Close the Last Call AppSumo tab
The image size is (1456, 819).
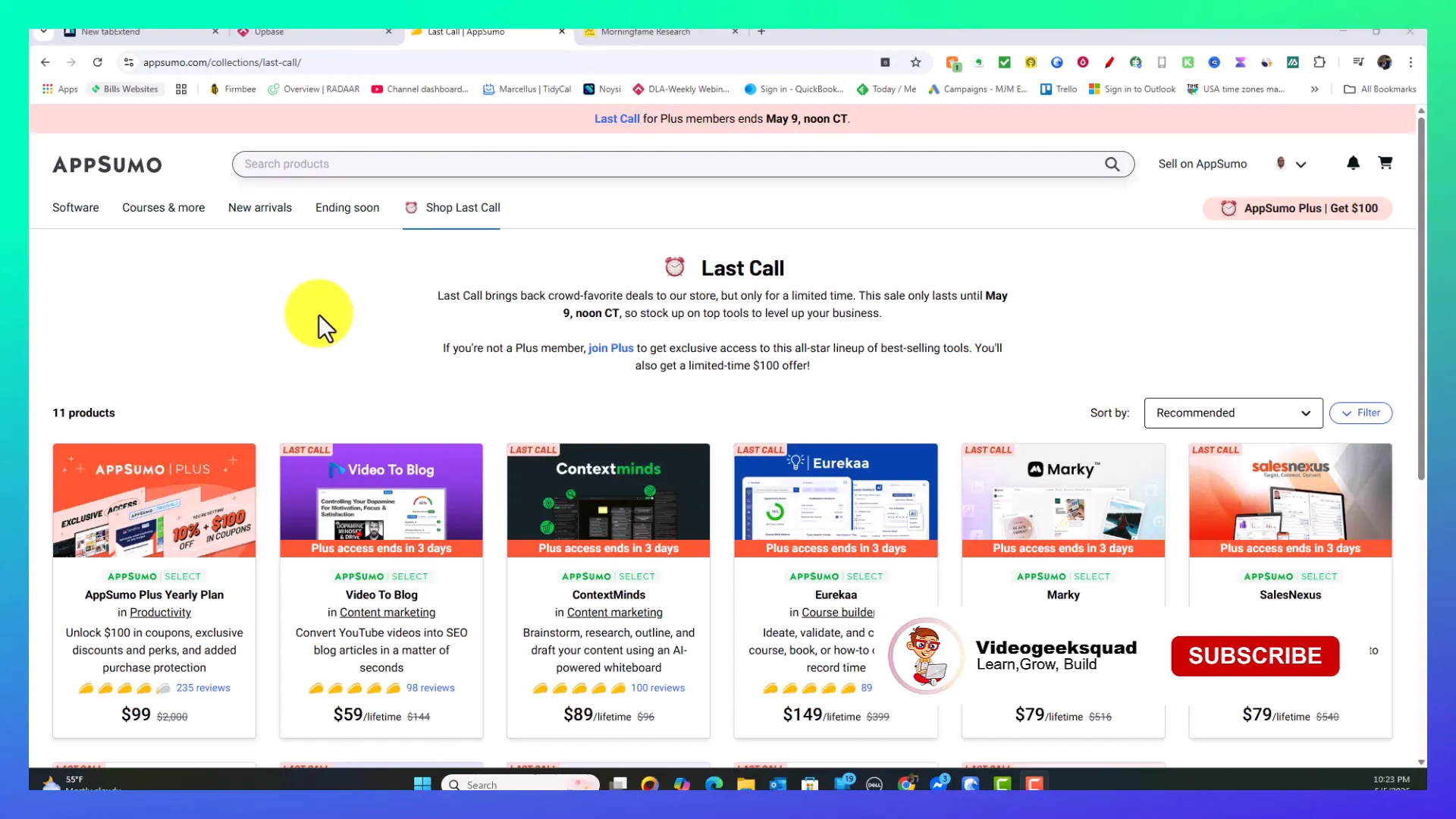coord(561,32)
